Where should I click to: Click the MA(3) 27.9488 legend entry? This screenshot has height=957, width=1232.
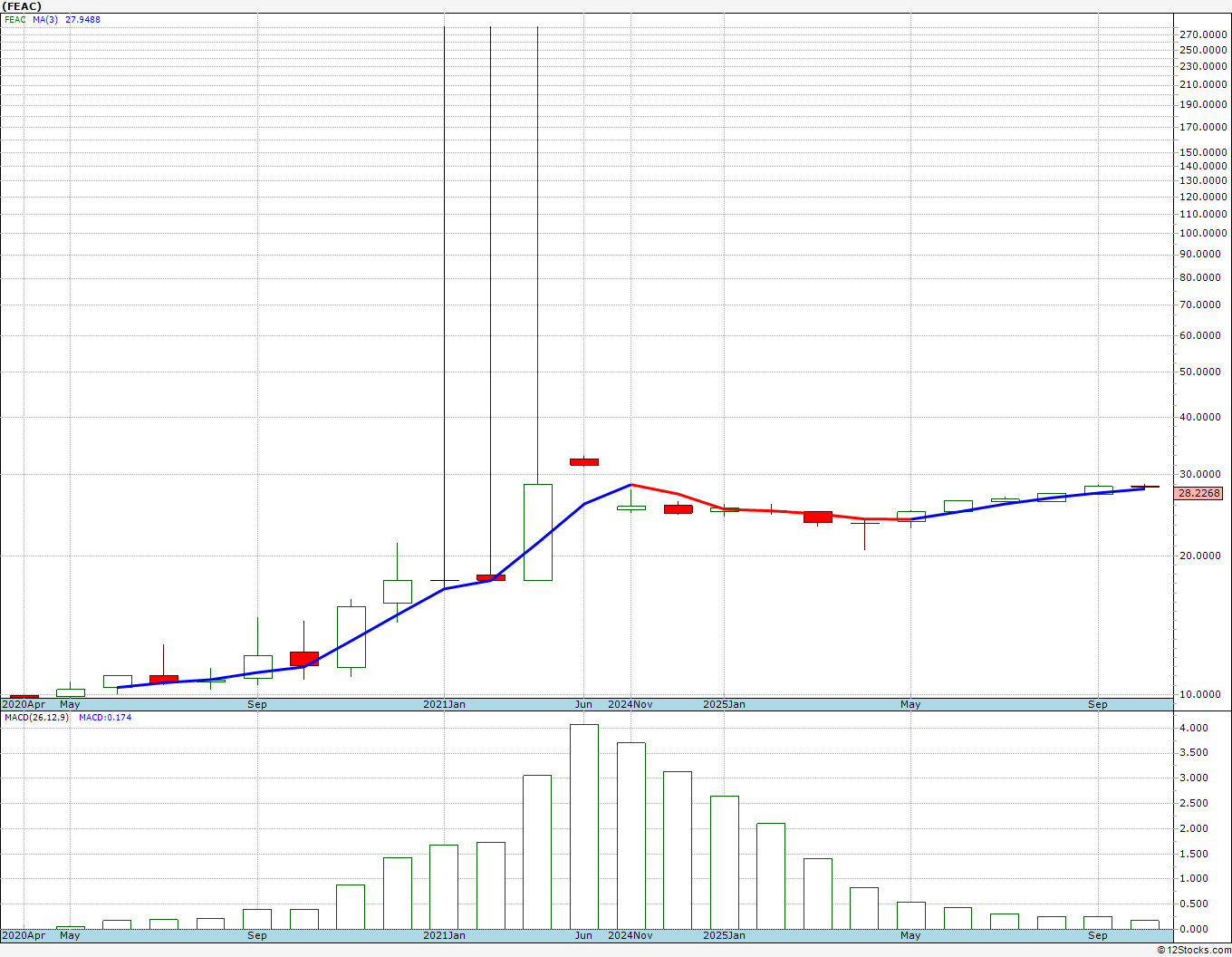67,19
